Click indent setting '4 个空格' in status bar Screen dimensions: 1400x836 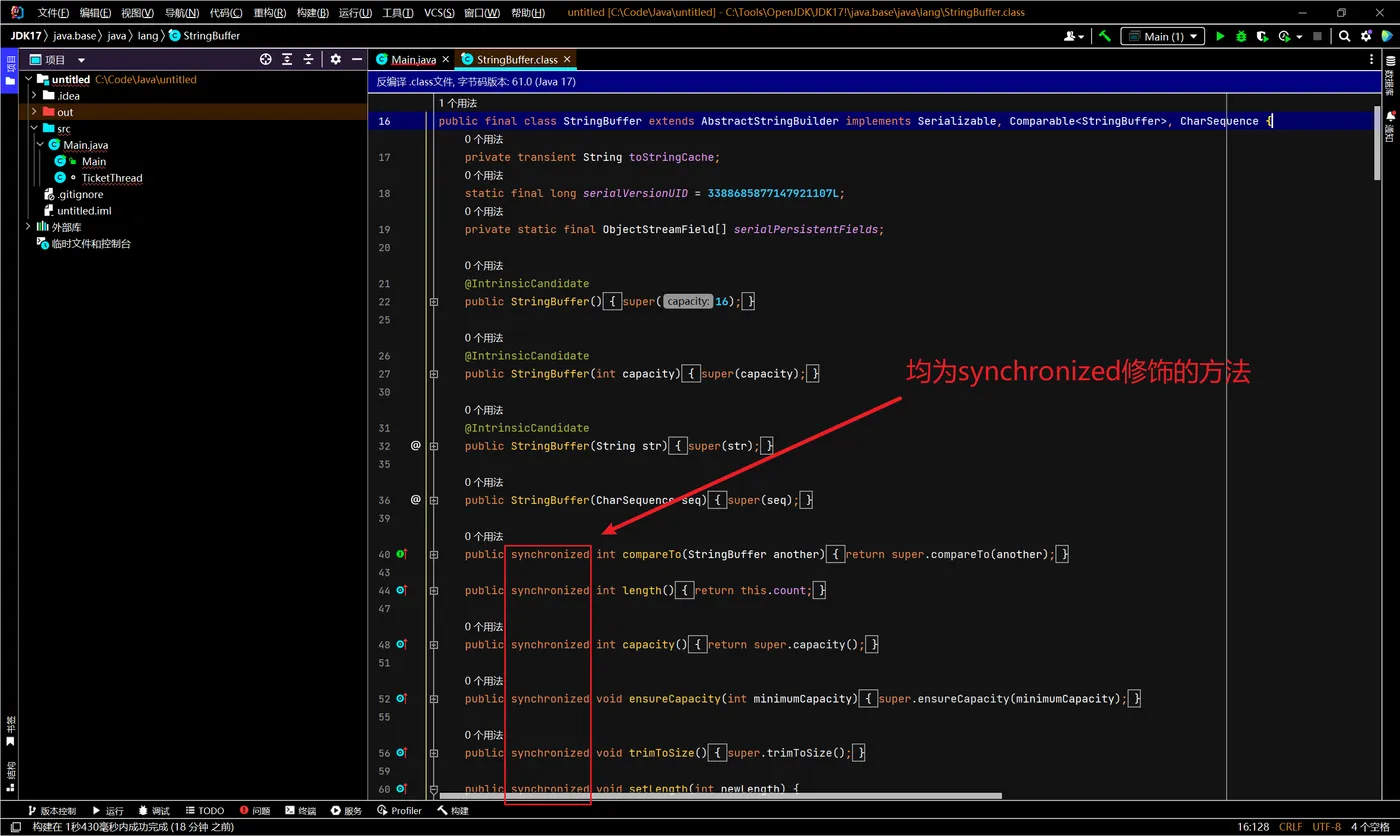point(1370,827)
